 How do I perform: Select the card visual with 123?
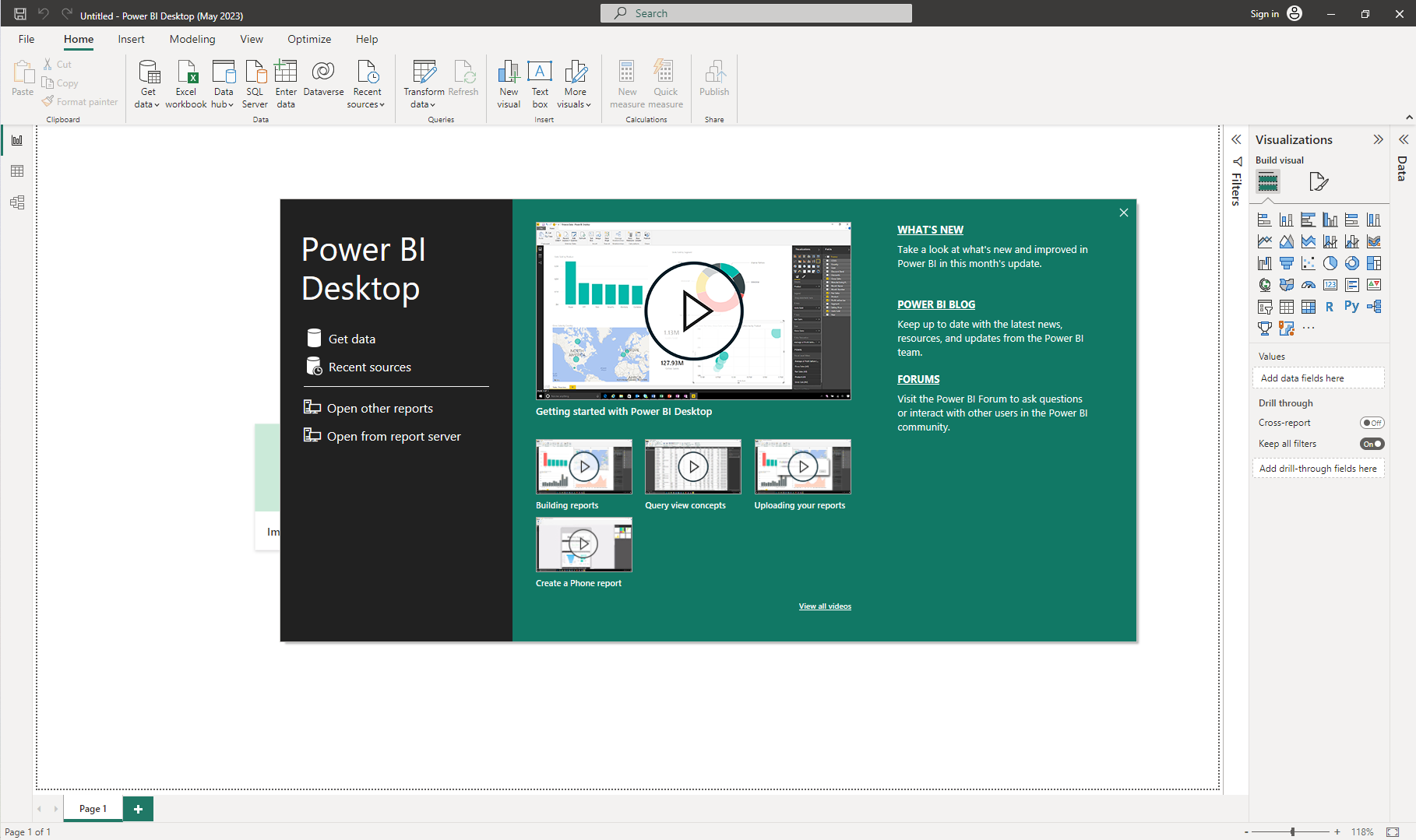[x=1330, y=285]
